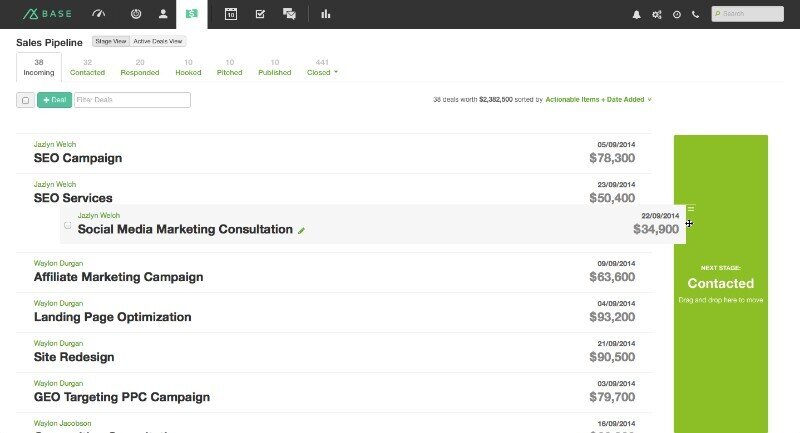Click the pencil icon to edit Social Media deal
This screenshot has height=433, width=800.
[x=302, y=230]
